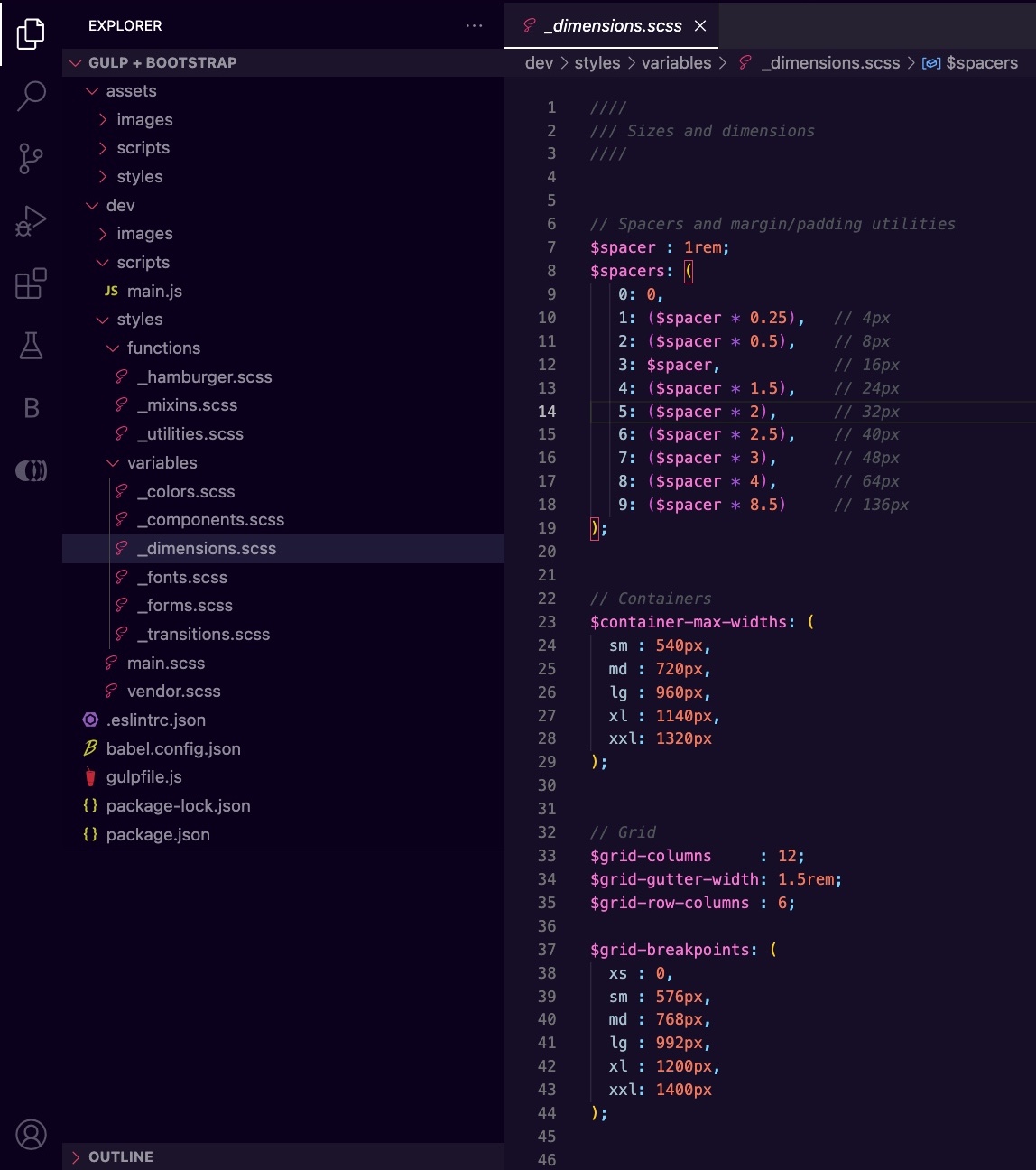Select package.json in the Explorer

coord(156,834)
